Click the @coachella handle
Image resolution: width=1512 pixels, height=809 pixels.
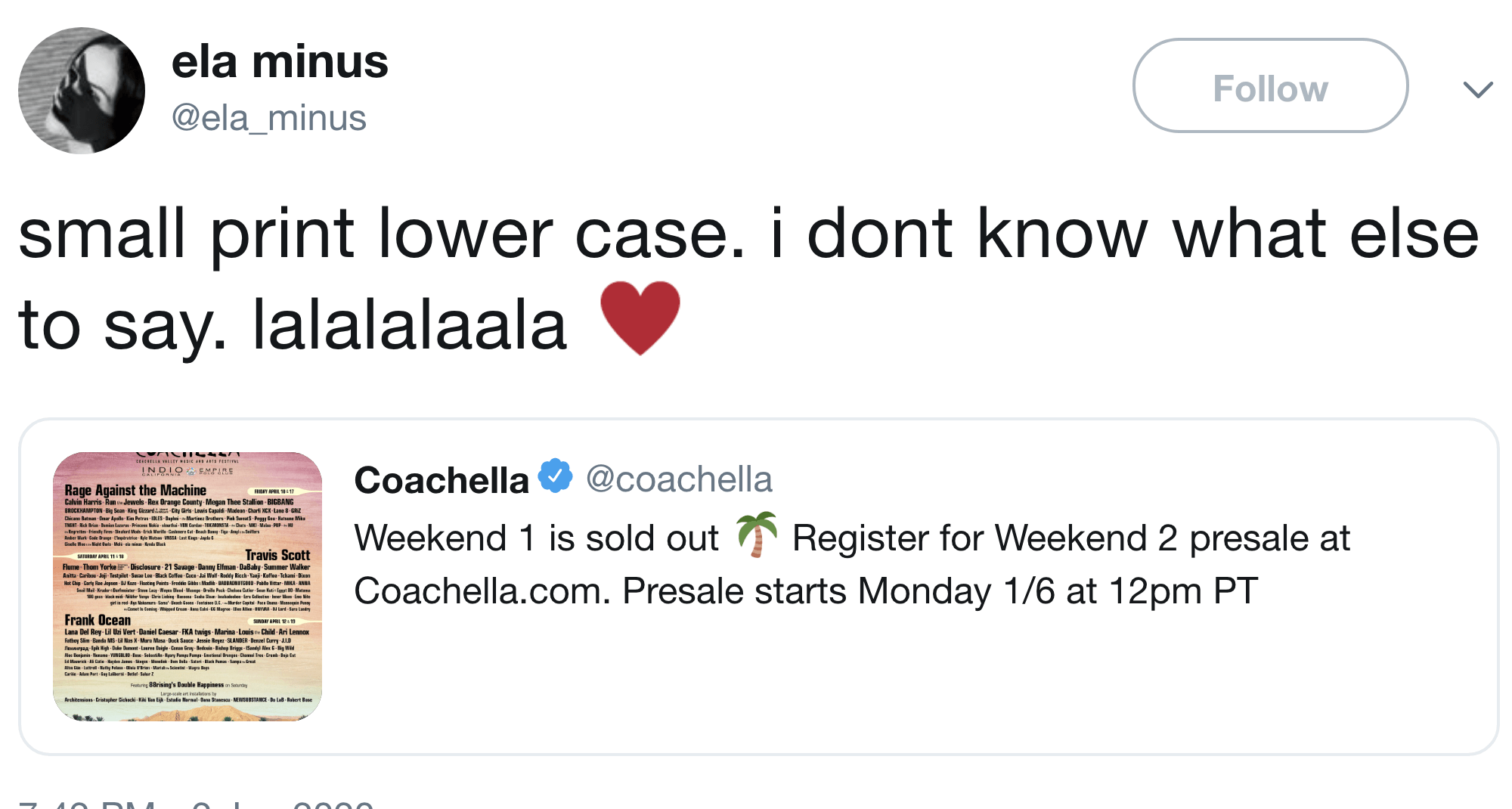(x=679, y=479)
